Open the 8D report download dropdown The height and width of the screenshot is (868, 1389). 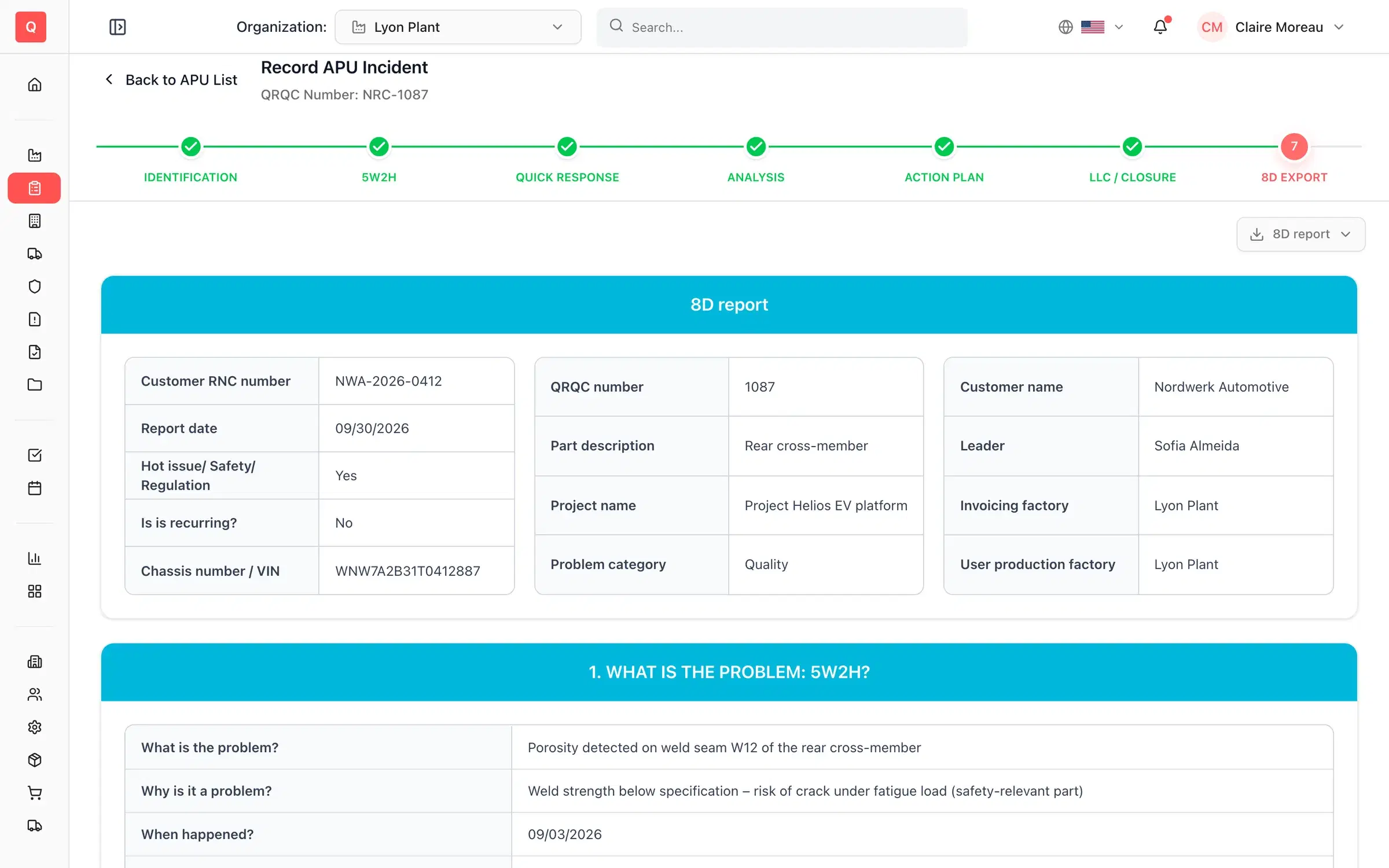pyautogui.click(x=1300, y=234)
